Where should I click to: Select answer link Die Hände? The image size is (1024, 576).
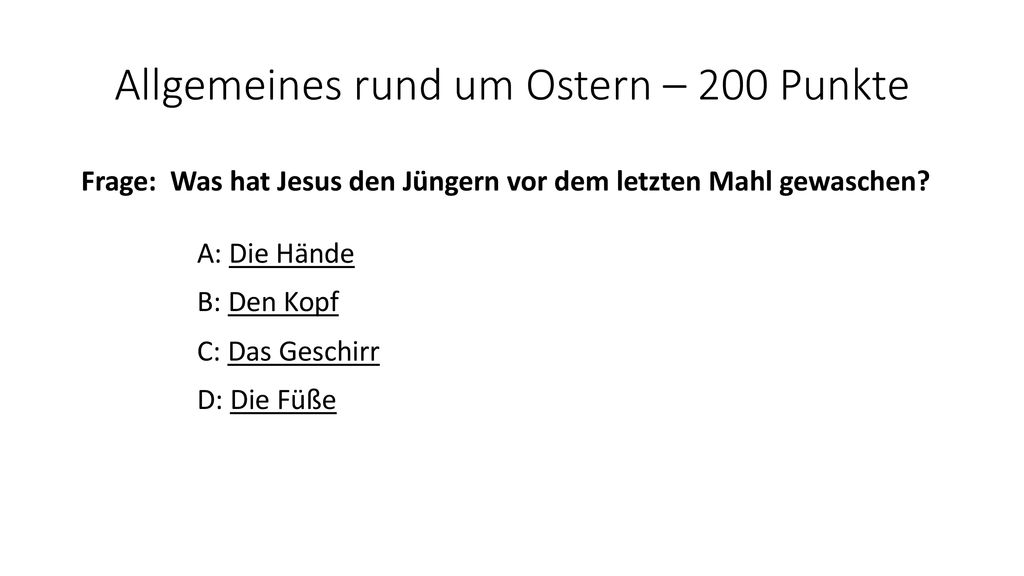pos(291,253)
